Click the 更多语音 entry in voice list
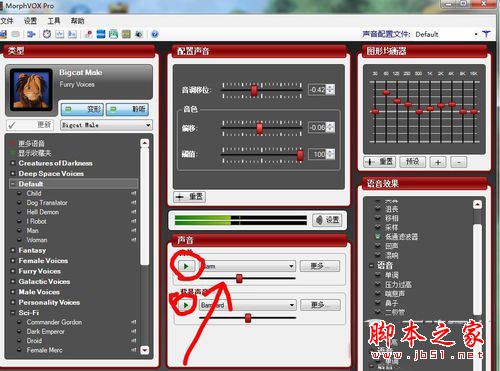Screen dimensions: 500x371 (x=31, y=144)
